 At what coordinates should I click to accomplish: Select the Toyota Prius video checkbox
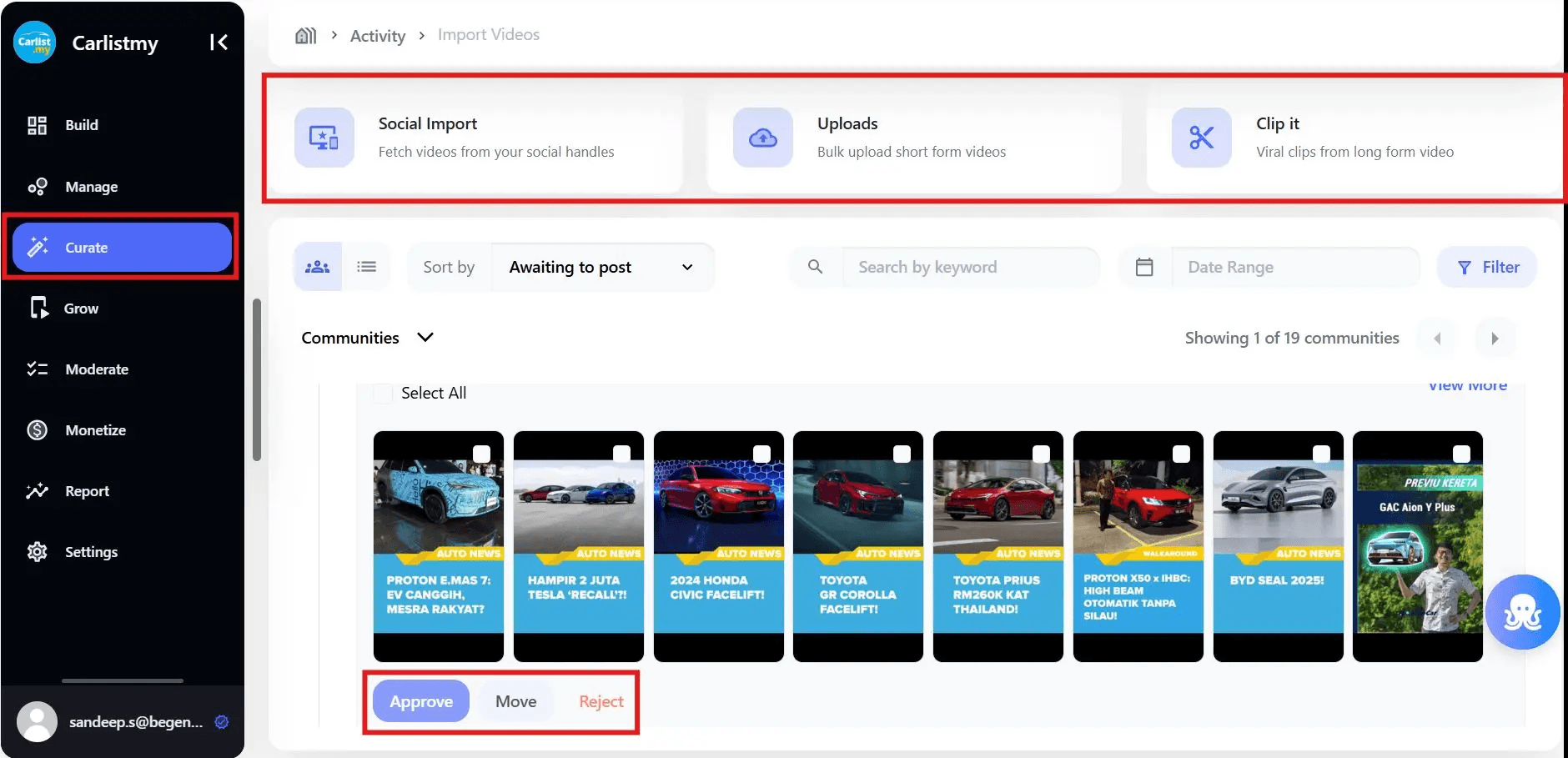tap(1041, 454)
